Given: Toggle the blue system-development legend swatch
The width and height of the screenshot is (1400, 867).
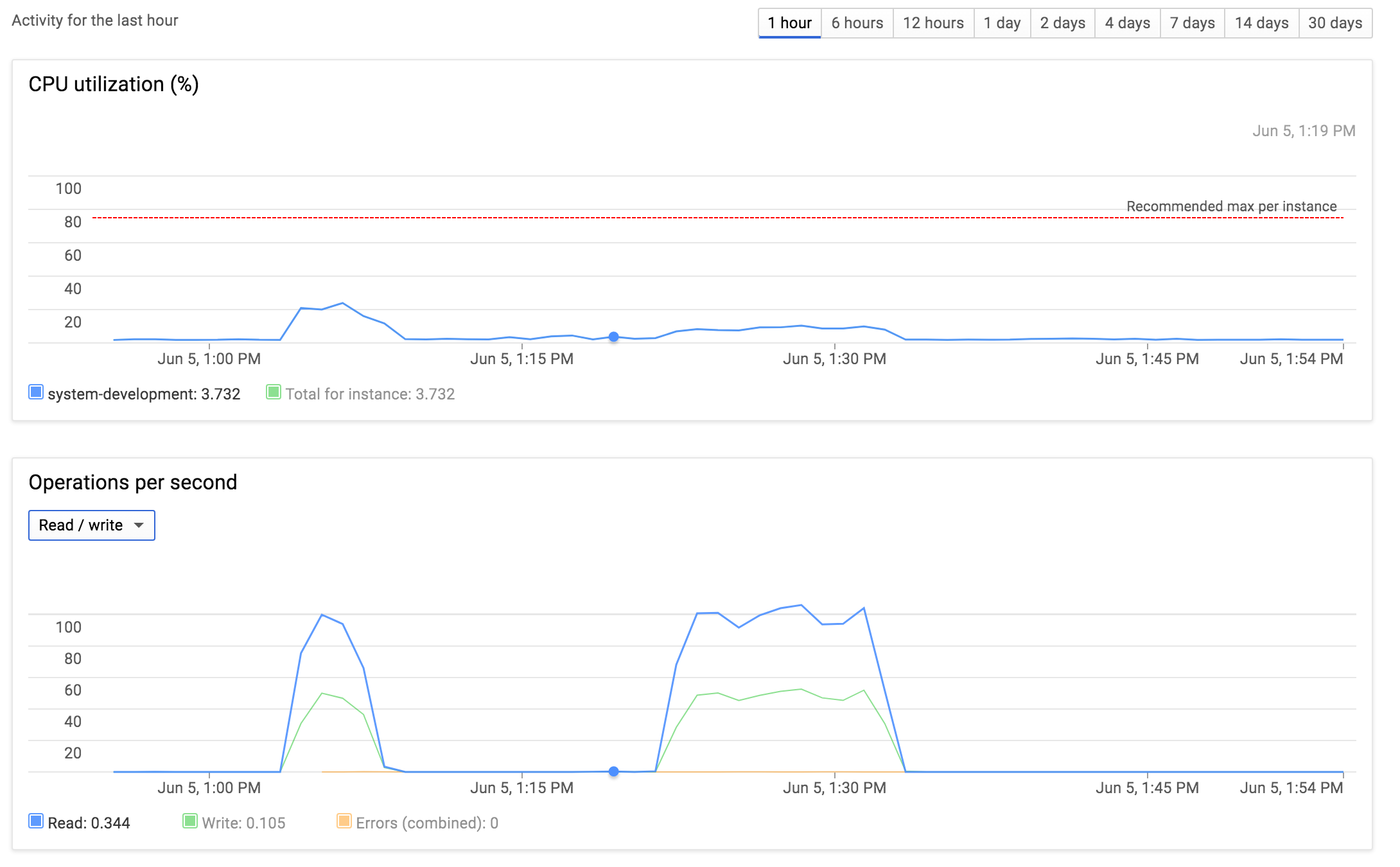Looking at the screenshot, I should [36, 392].
